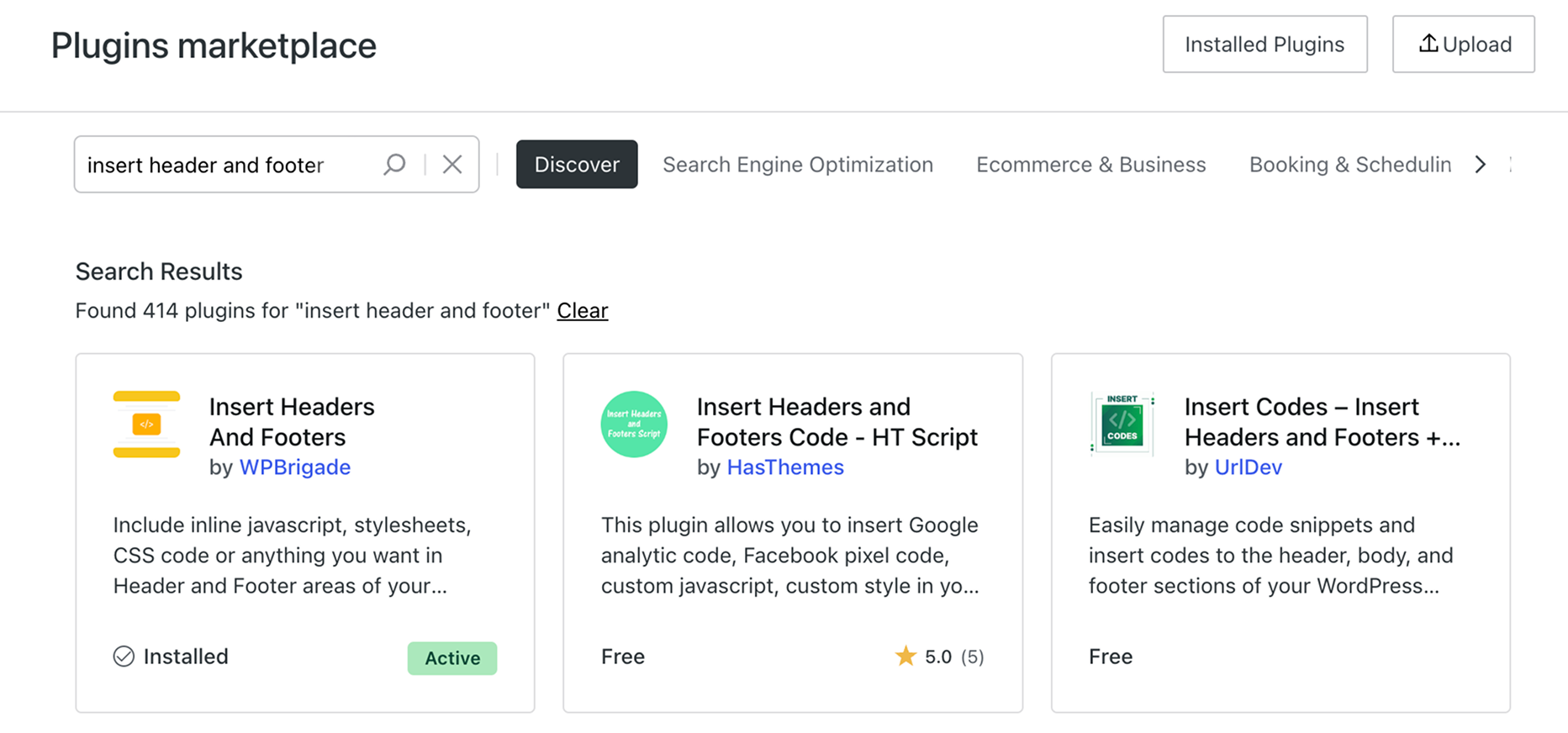Expand more categories with right chevron
Screen dimensions: 1568x733
1481,165
